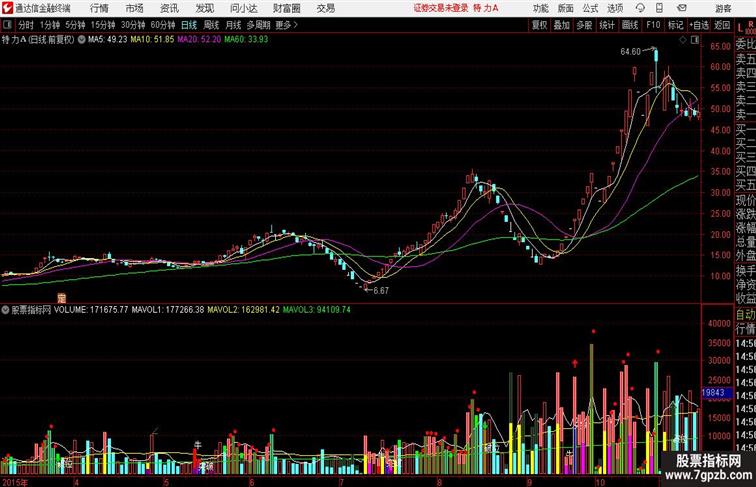Switch to 60分钟 period

point(163,25)
